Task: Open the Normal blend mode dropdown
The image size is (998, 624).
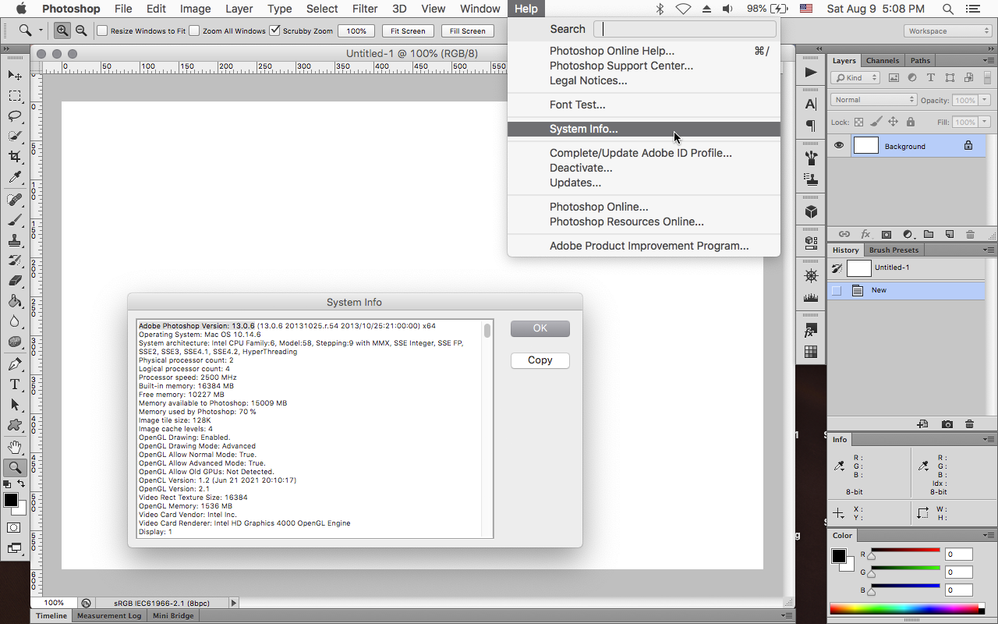Action: click(873, 100)
